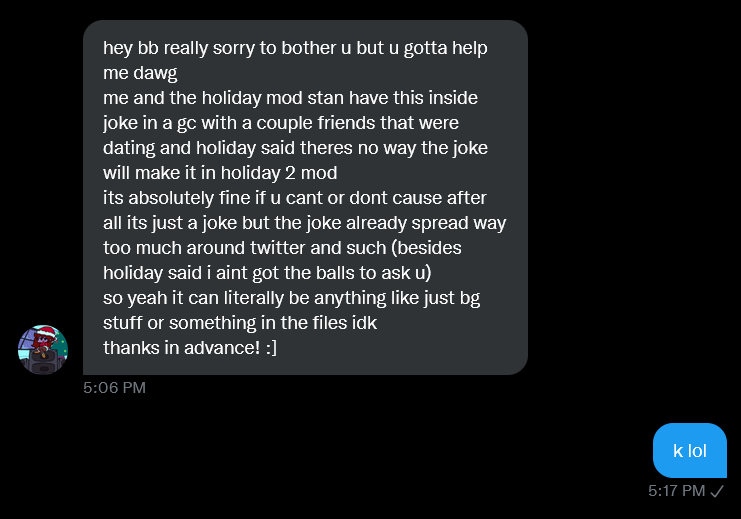Click the "me dawg" text line
The image size is (741, 519).
[x=139, y=73]
